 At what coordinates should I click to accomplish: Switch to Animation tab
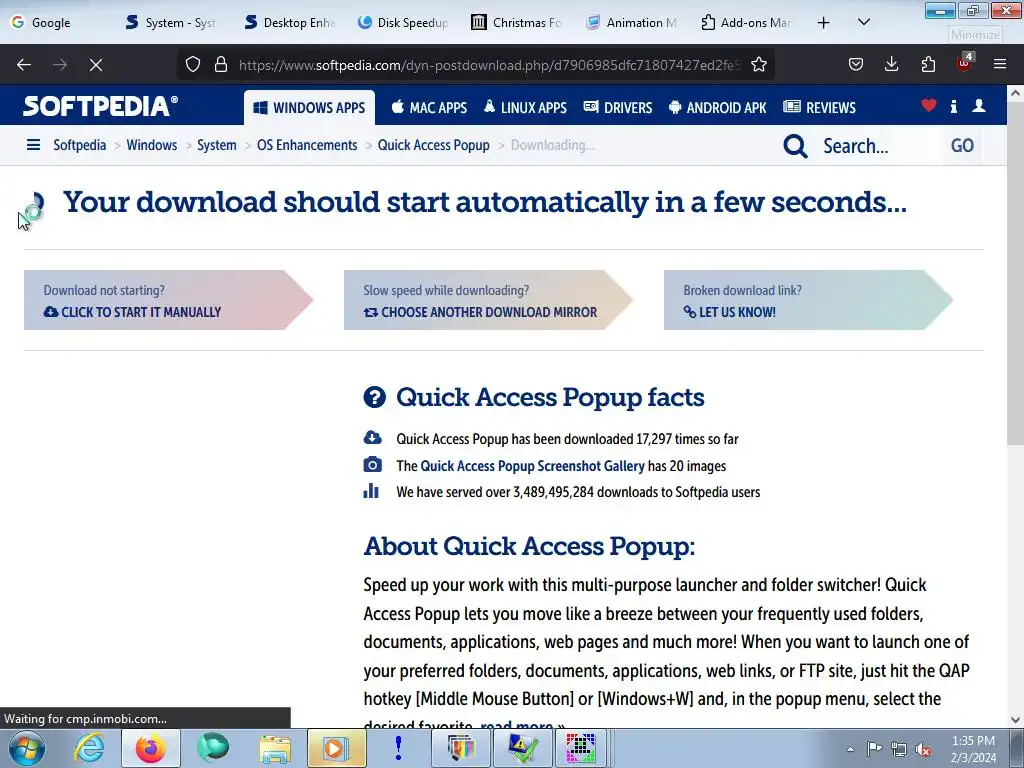632,23
